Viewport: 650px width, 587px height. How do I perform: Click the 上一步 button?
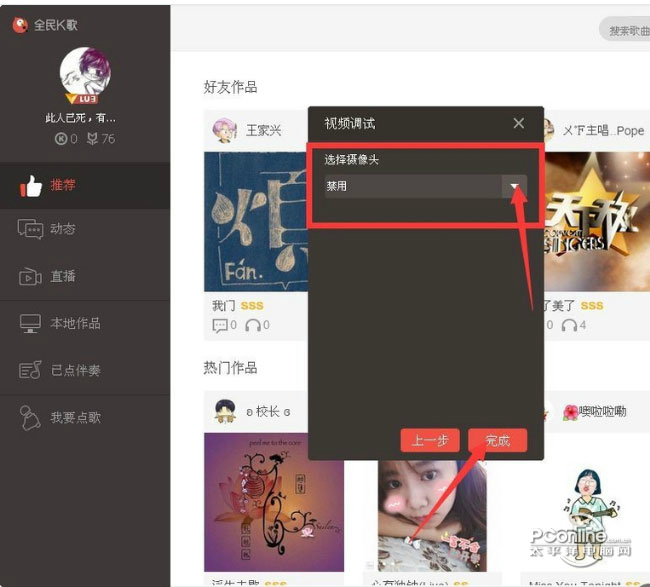click(430, 440)
